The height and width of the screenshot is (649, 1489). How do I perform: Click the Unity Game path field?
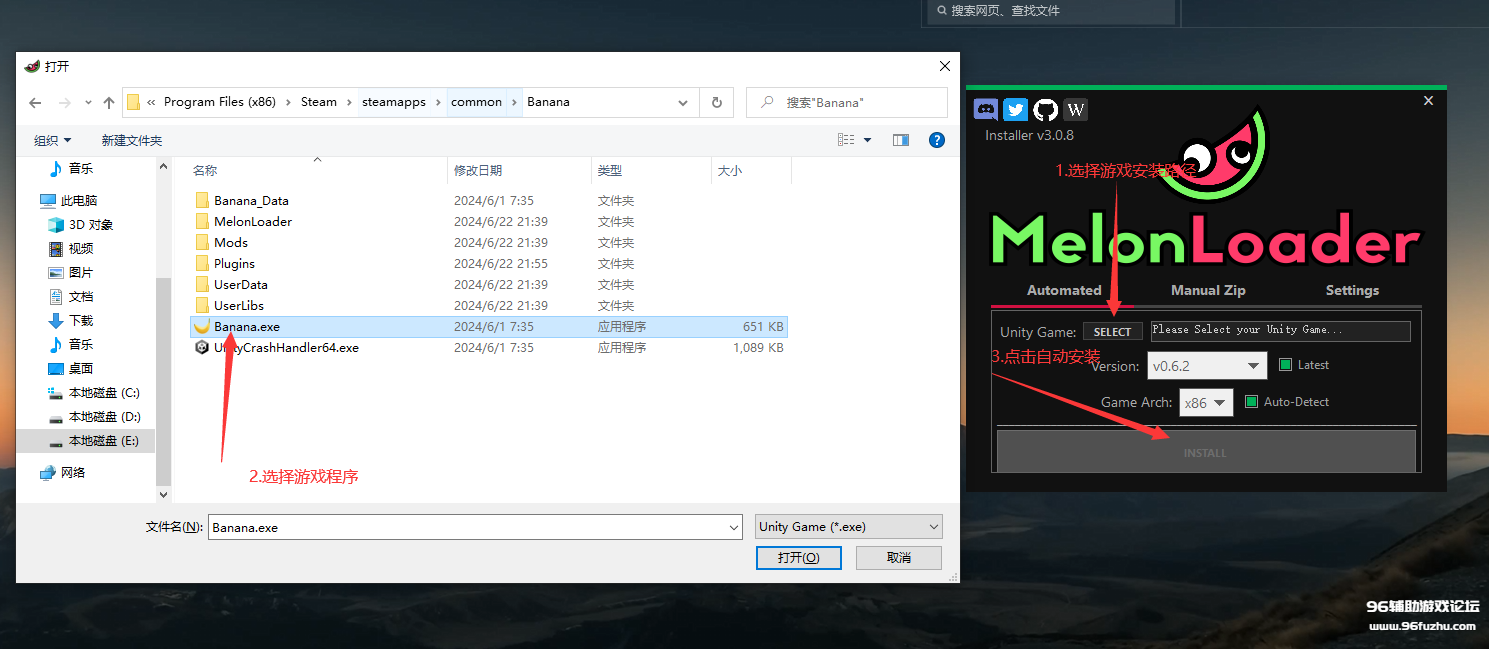(x=1280, y=331)
